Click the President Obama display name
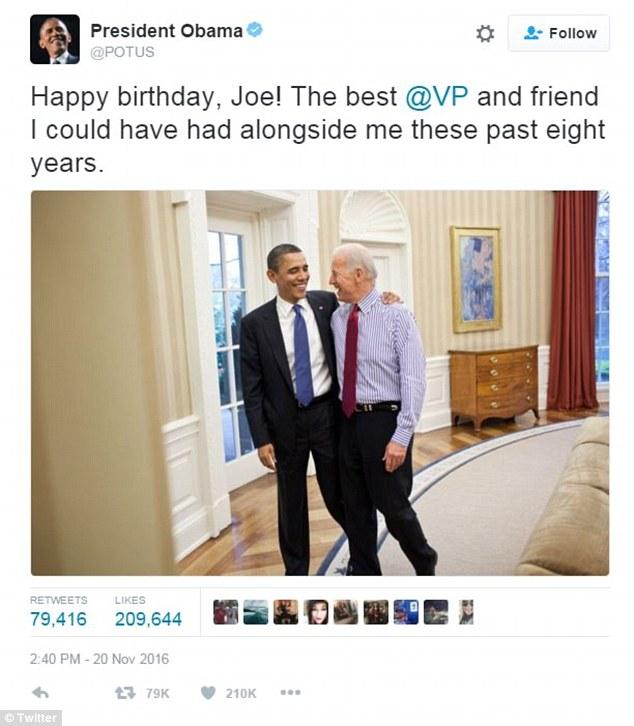Image resolution: width=634 pixels, height=726 pixels. coord(166,31)
